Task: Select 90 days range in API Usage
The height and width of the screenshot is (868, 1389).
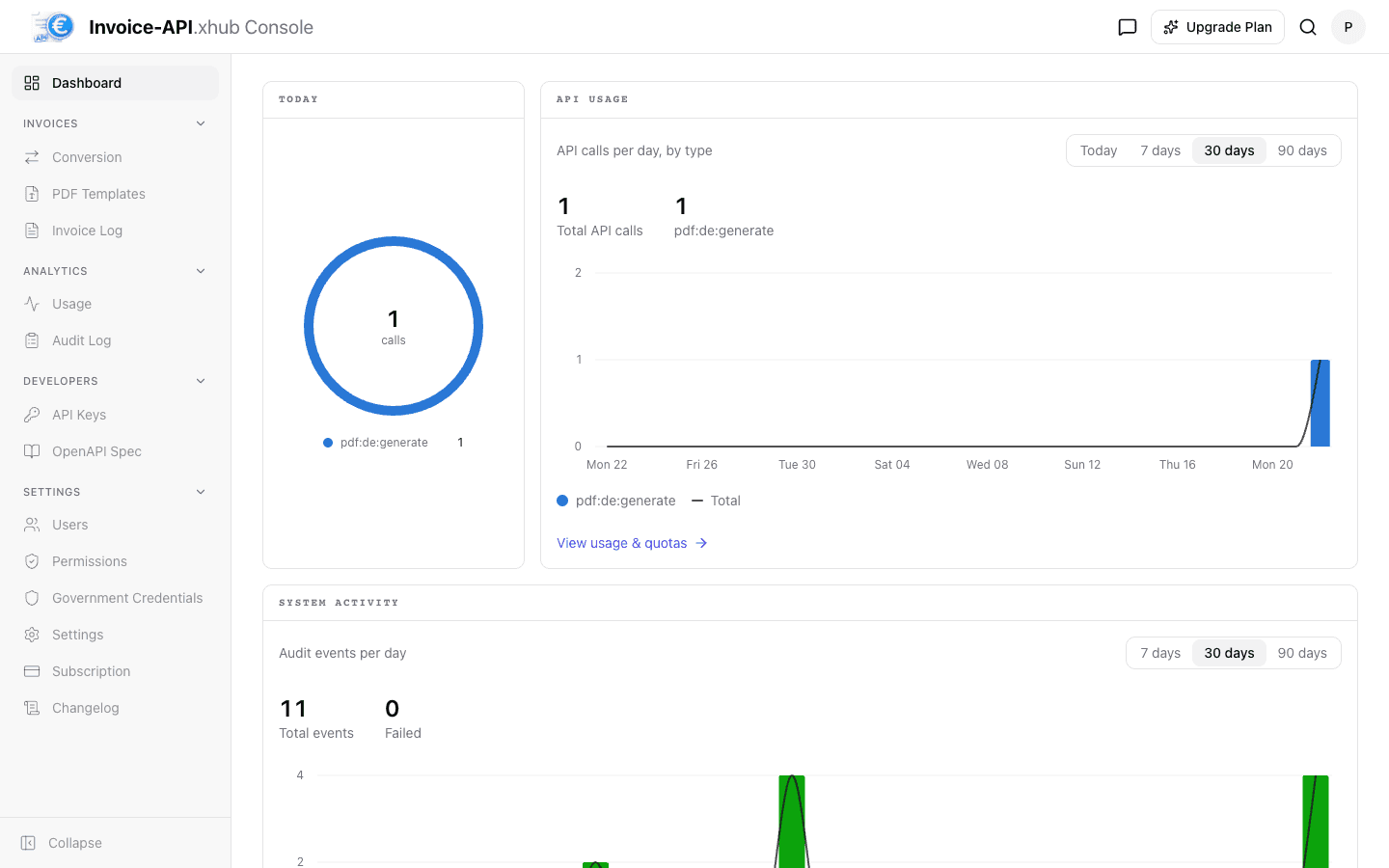Action: coord(1302,150)
